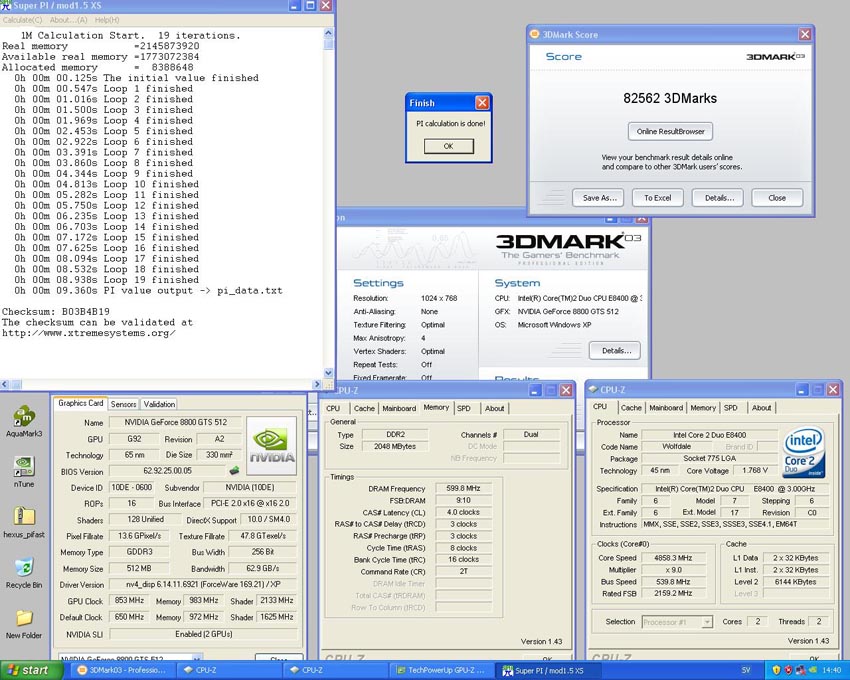
Task: Click the Intel Core 2 Duo logo
Action: click(803, 452)
